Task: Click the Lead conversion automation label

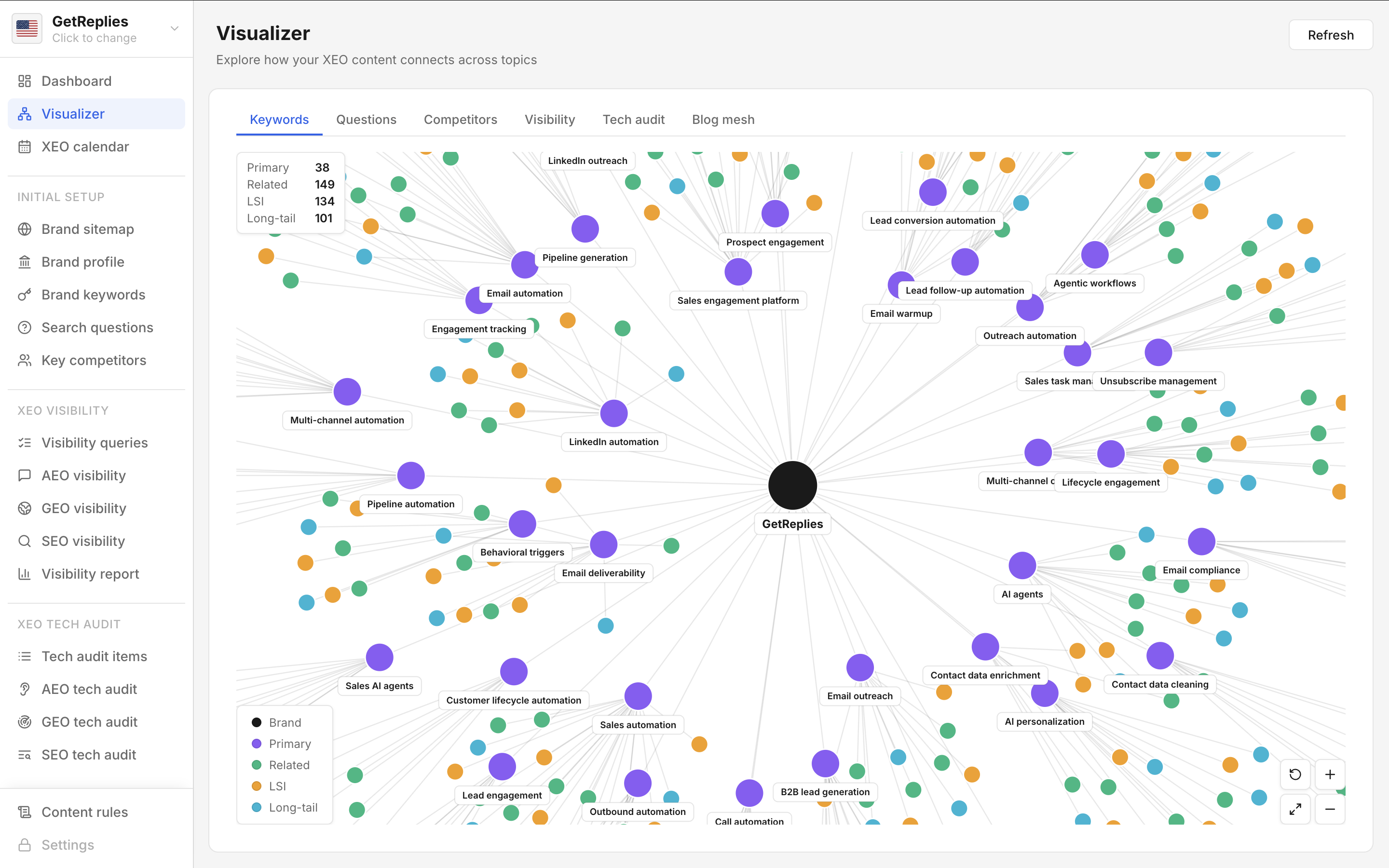Action: tap(932, 220)
